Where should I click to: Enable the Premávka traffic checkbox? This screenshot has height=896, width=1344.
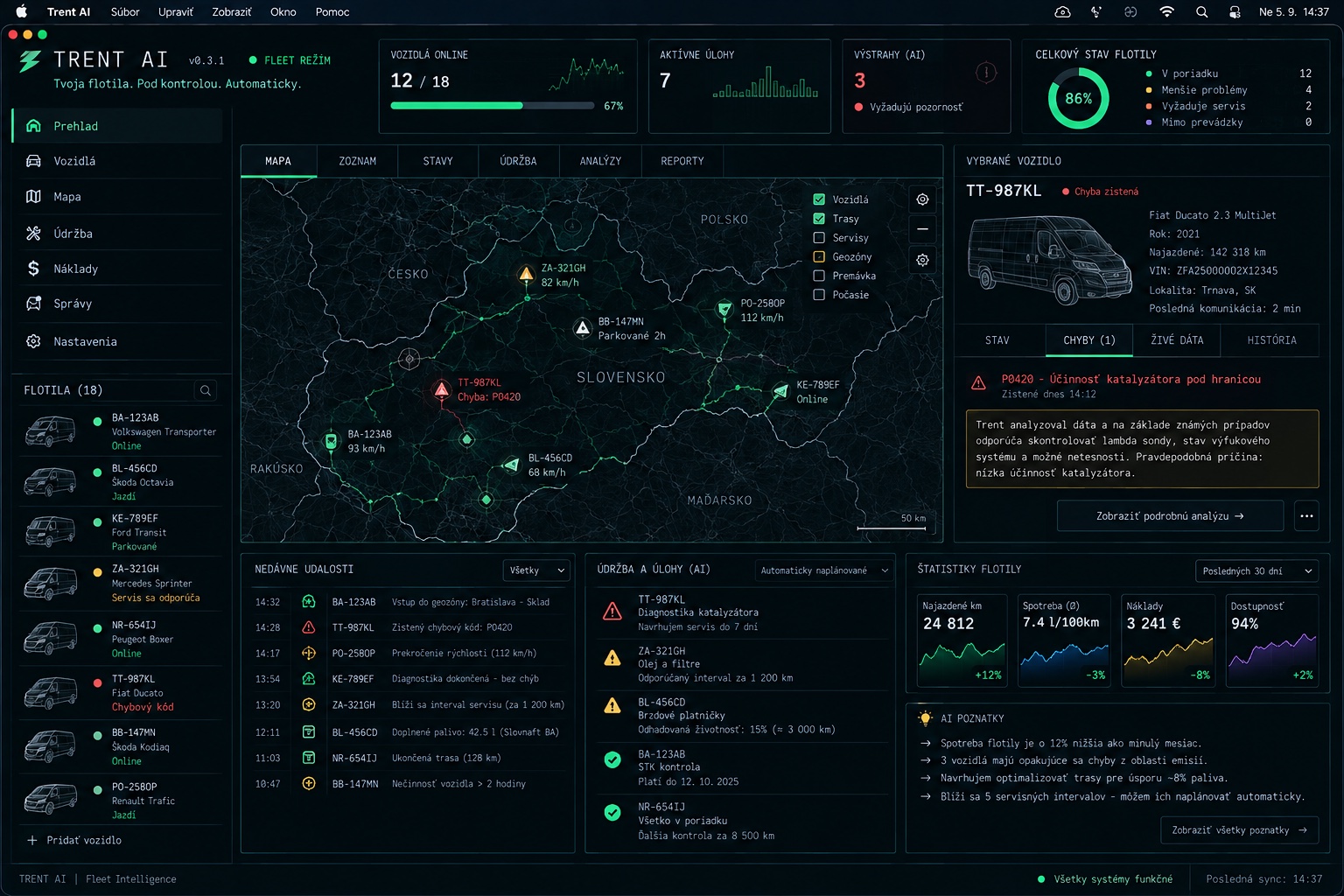coord(819,276)
